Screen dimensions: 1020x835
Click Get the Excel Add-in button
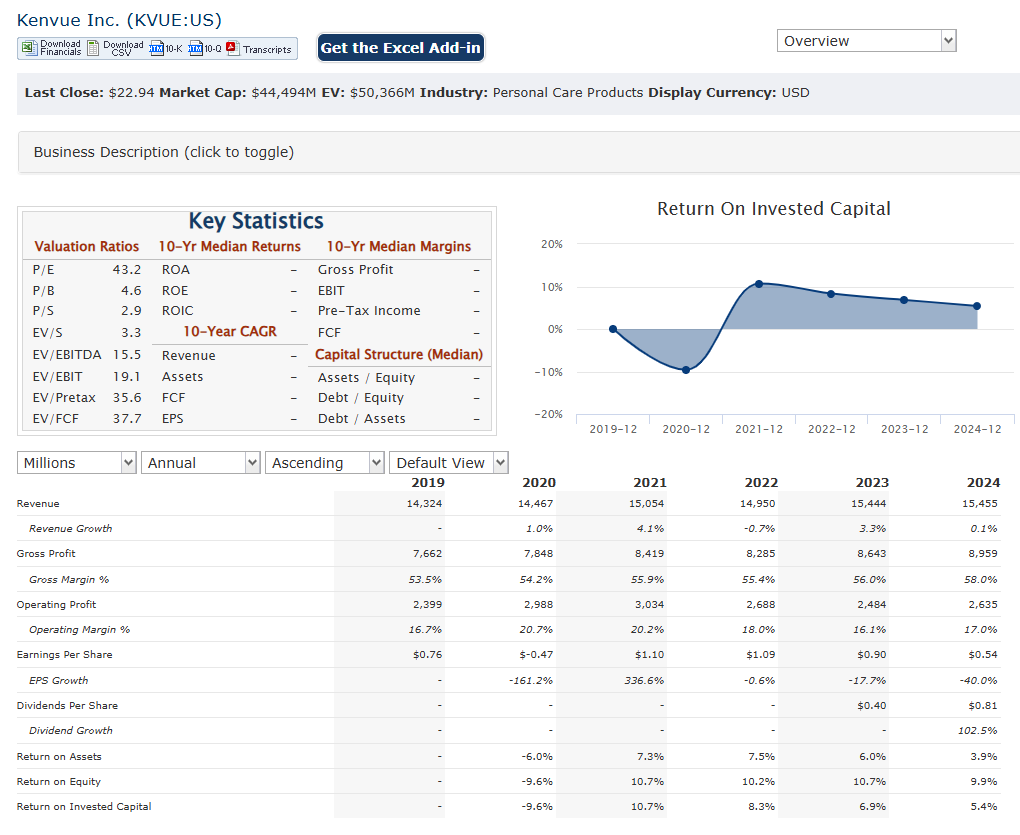[x=401, y=48]
